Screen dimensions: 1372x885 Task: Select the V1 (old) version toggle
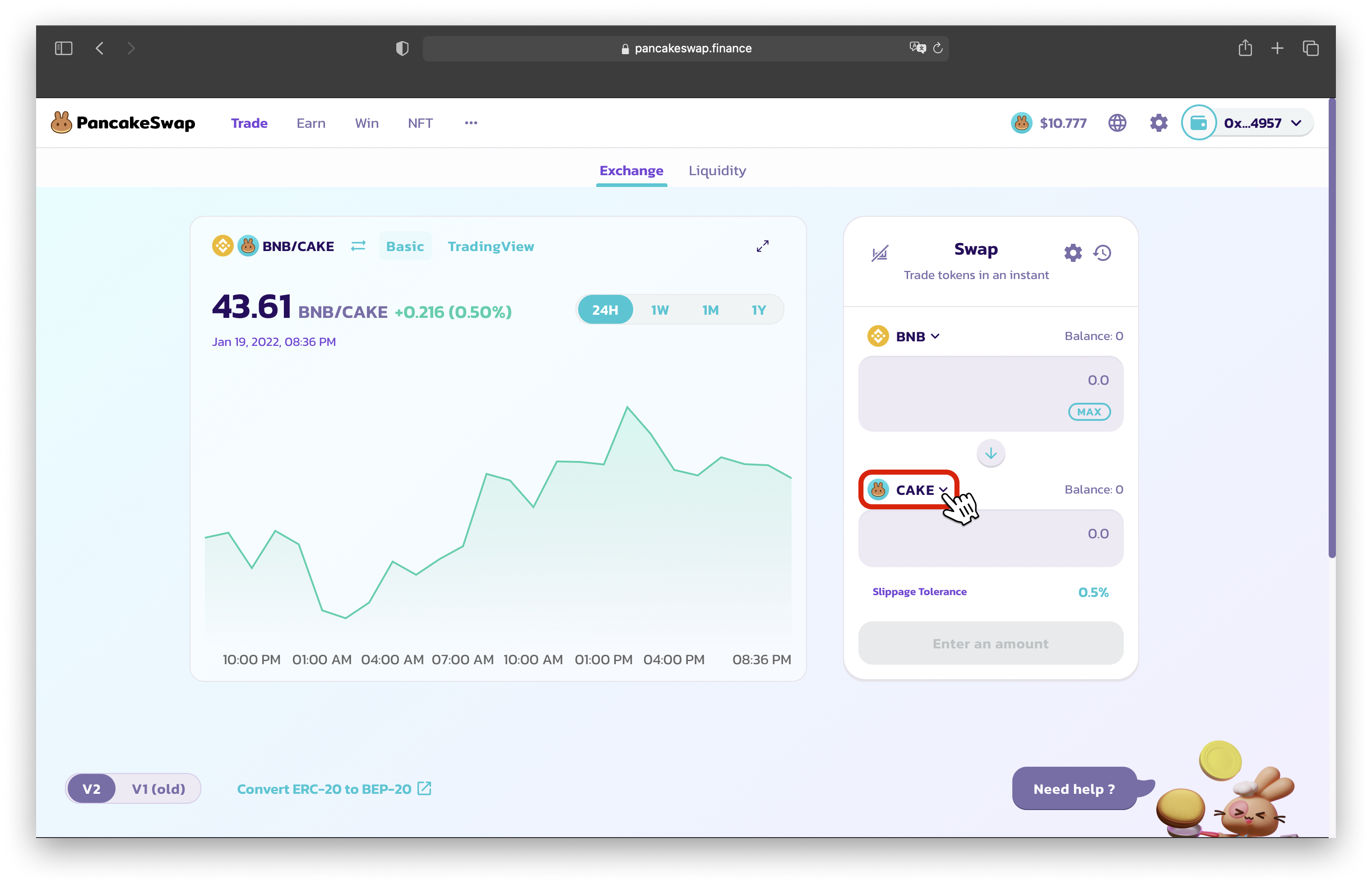(158, 788)
